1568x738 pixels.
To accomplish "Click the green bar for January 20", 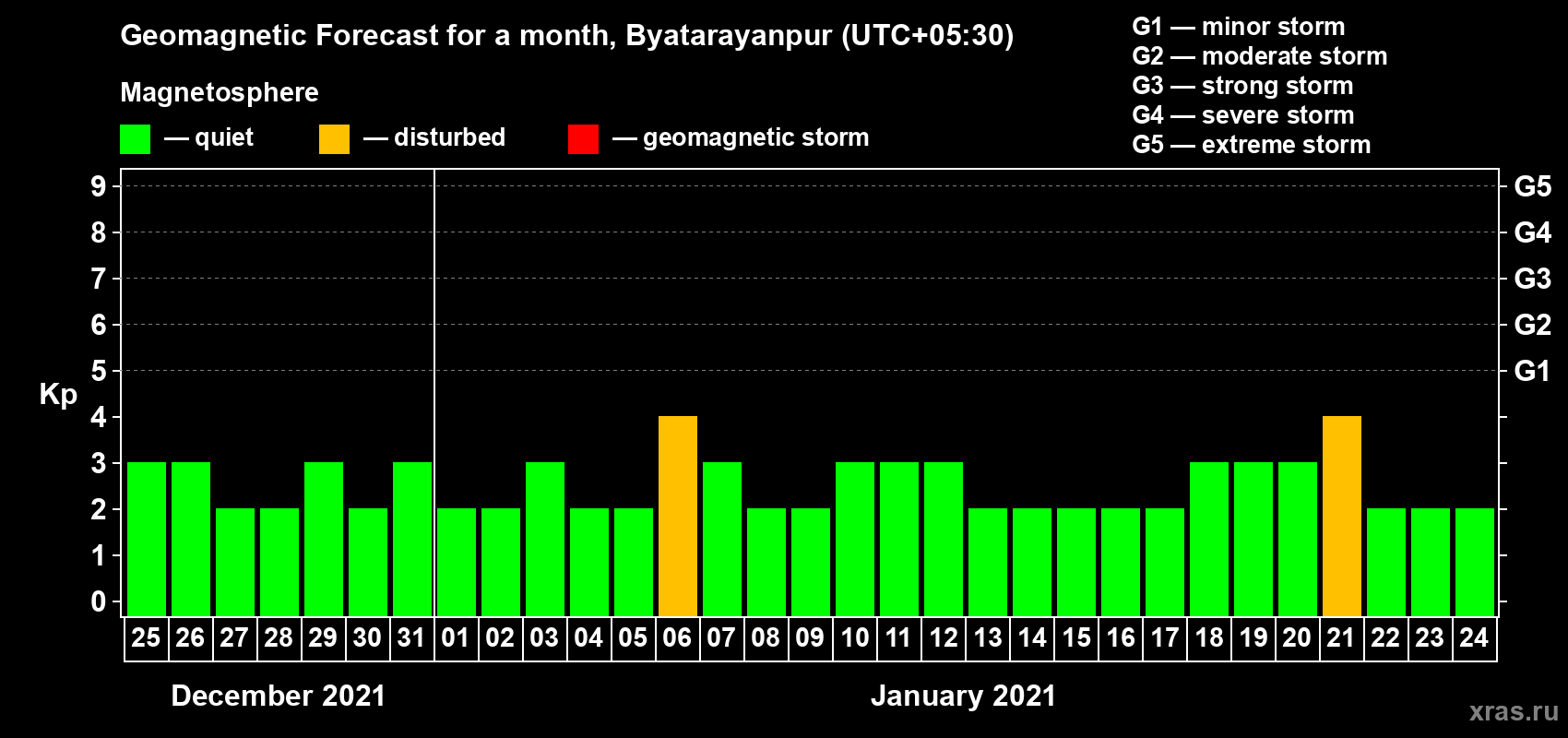I will tap(1298, 540).
